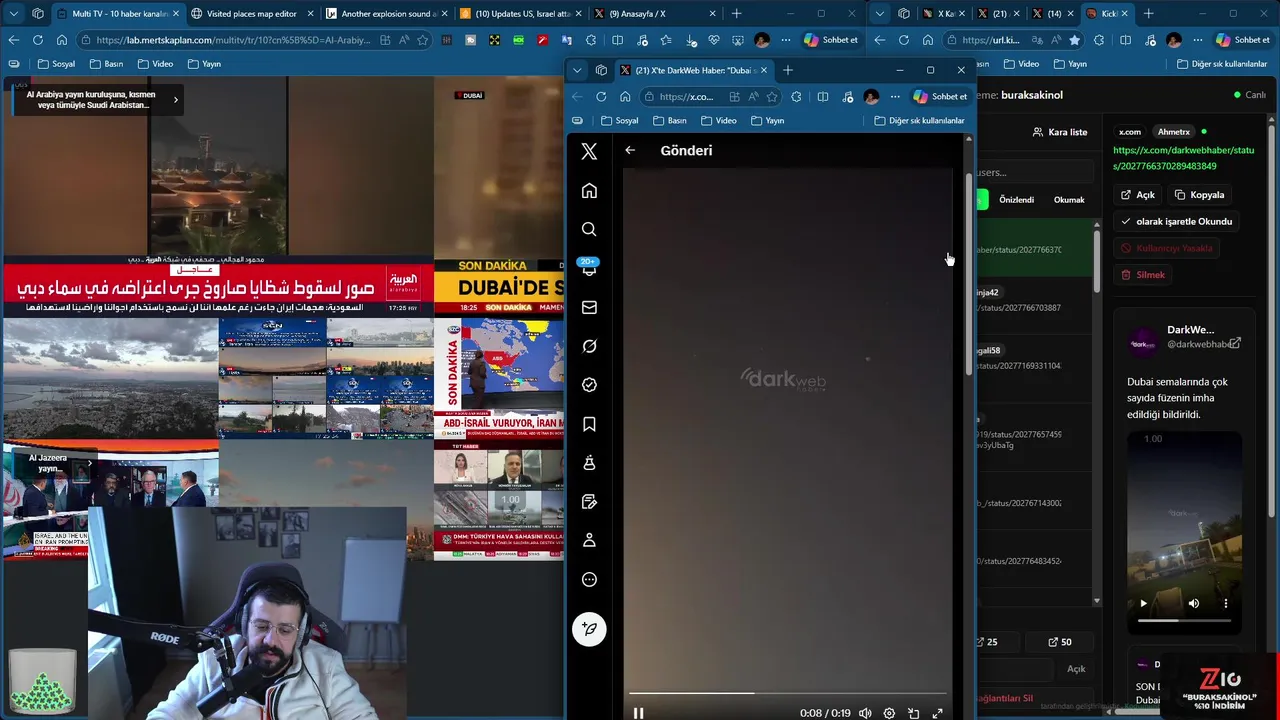Open Bookmarks icon in X sidebar

(x=589, y=424)
